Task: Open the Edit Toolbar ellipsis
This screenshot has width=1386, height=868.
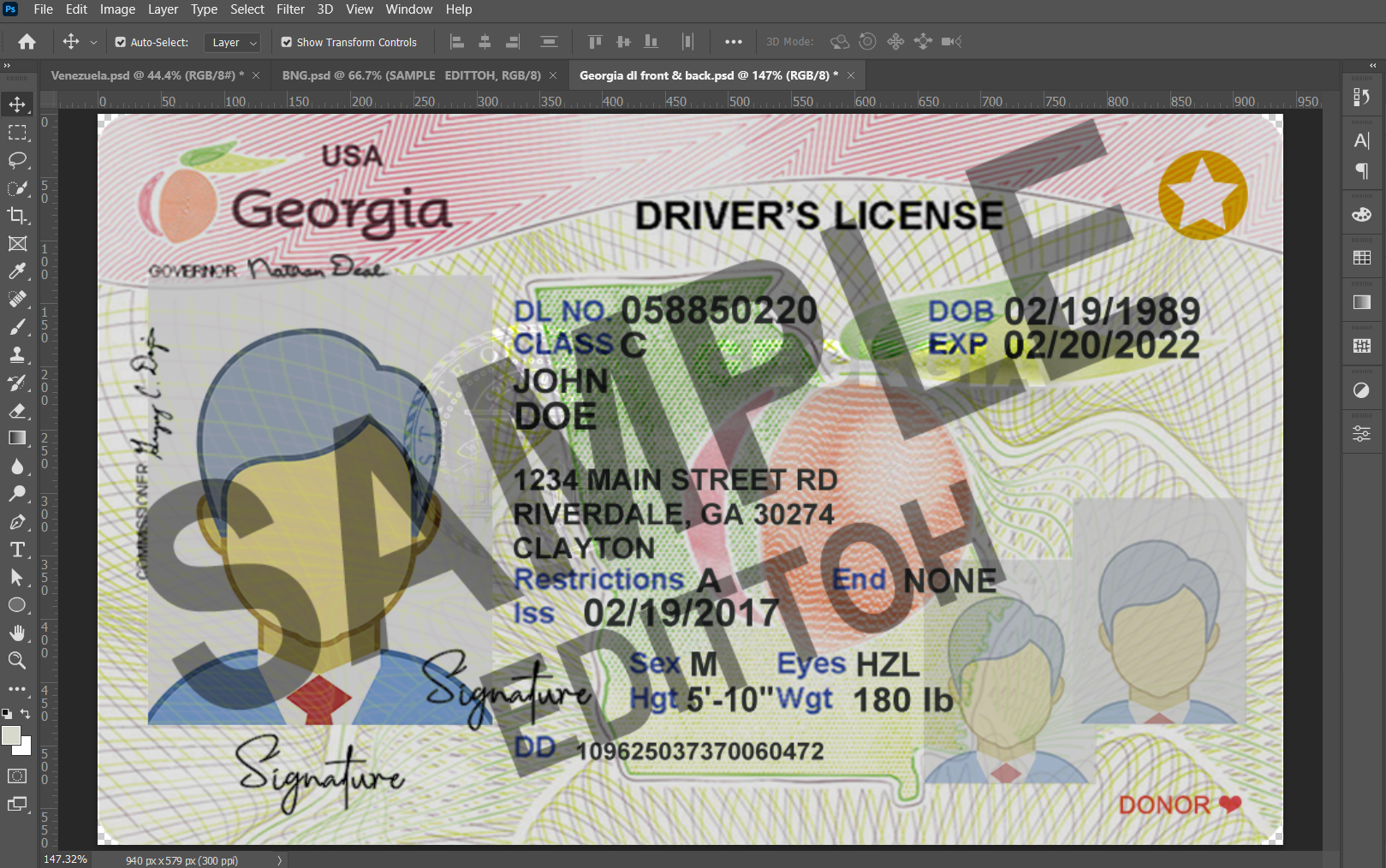Action: 17,688
